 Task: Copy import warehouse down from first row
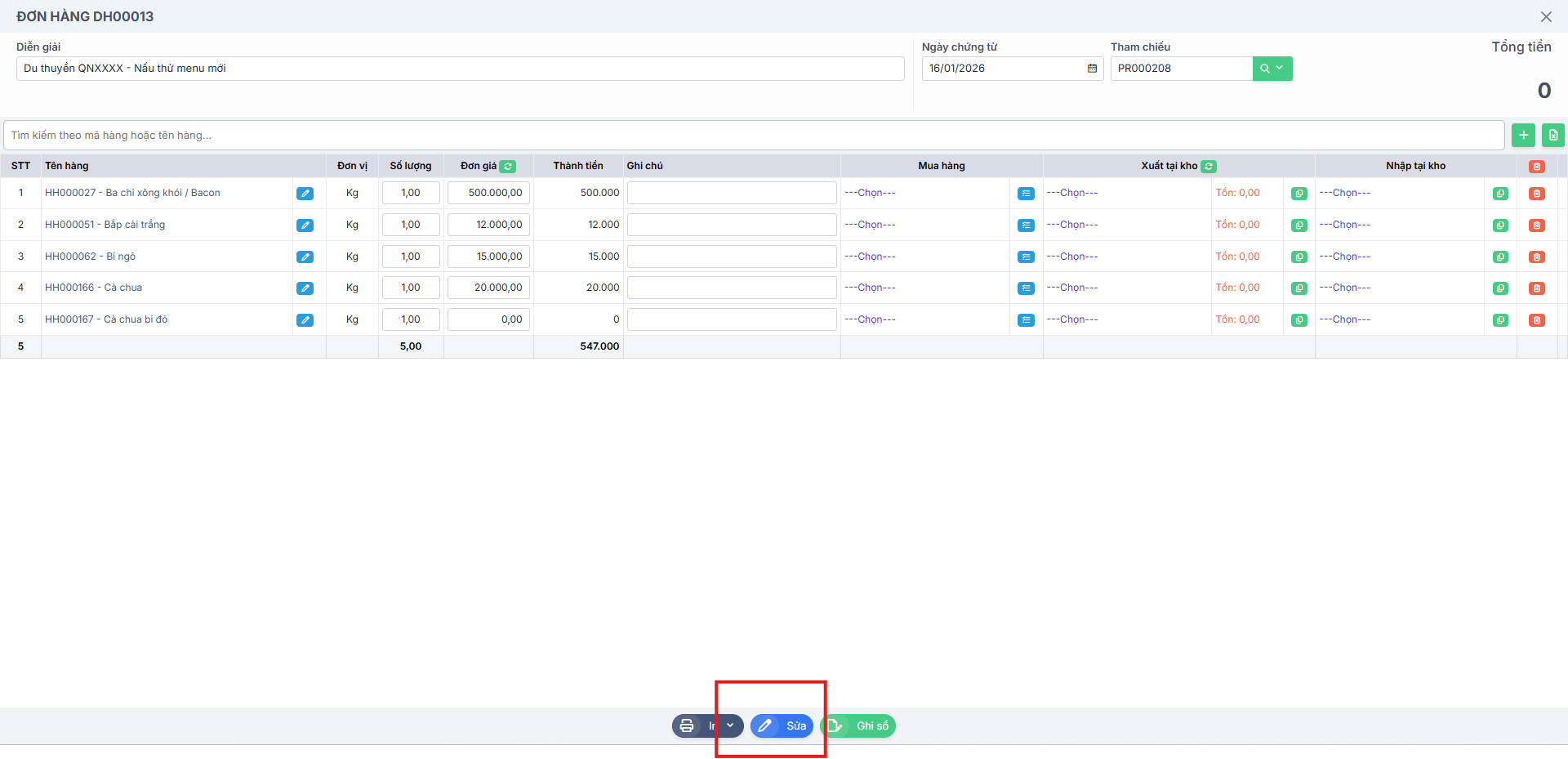click(1500, 194)
